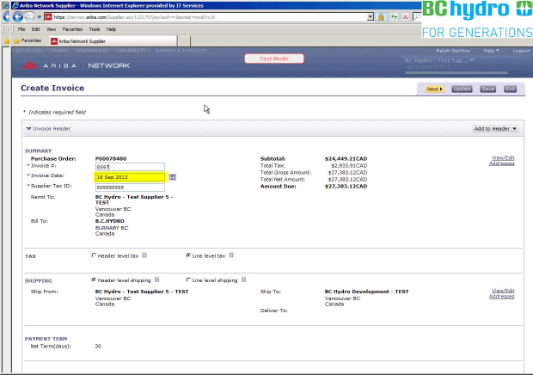
Task: Open the Edit menu
Action: pyautogui.click(x=36, y=29)
